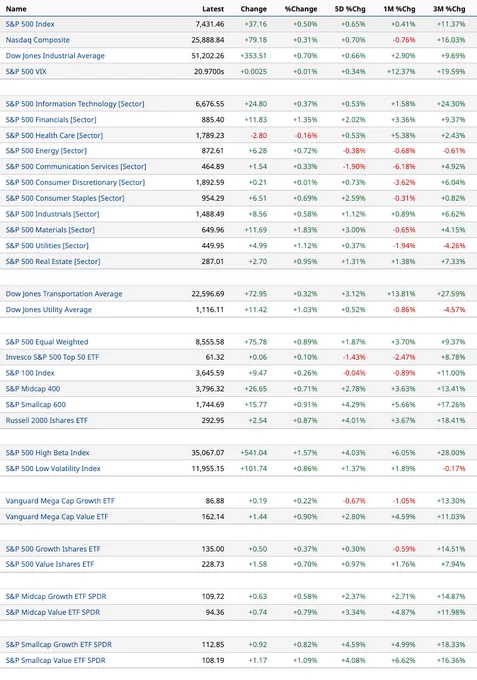
Task: Open S&P 500 Low Volatility Index
Action: (x=53, y=469)
